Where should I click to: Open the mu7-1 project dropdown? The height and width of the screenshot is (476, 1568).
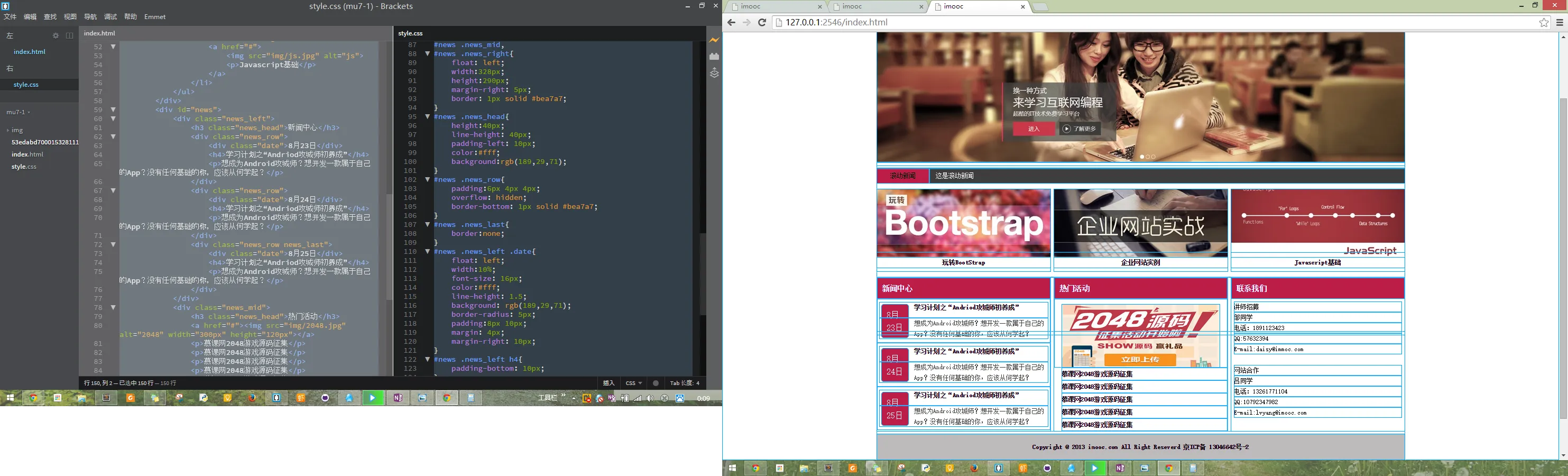tap(19, 112)
